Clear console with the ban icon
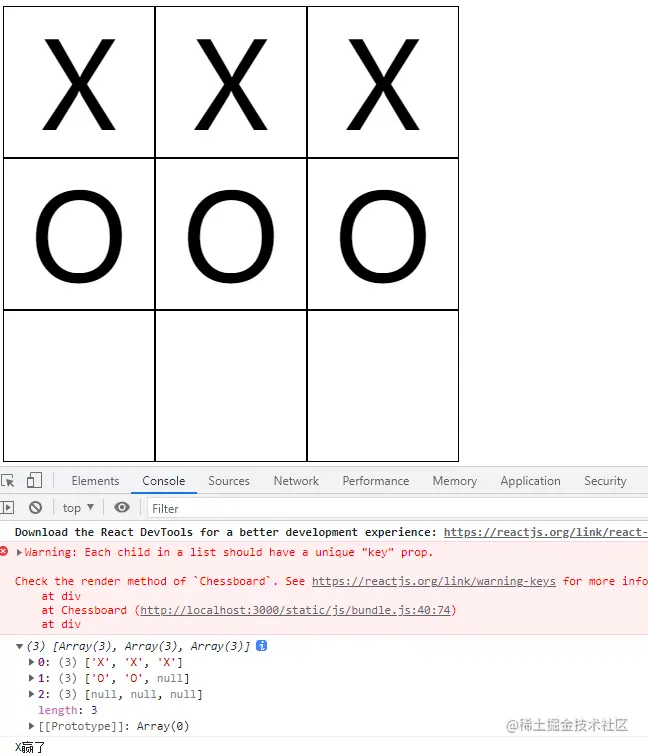 tap(36, 507)
